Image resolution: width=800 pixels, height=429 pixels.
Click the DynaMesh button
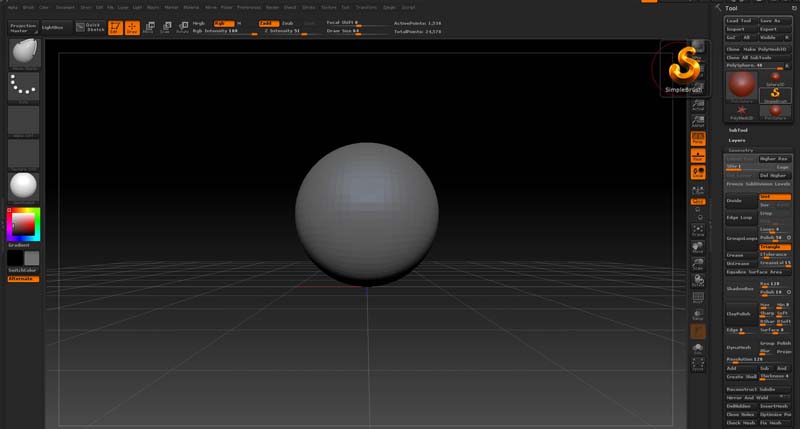(x=741, y=347)
